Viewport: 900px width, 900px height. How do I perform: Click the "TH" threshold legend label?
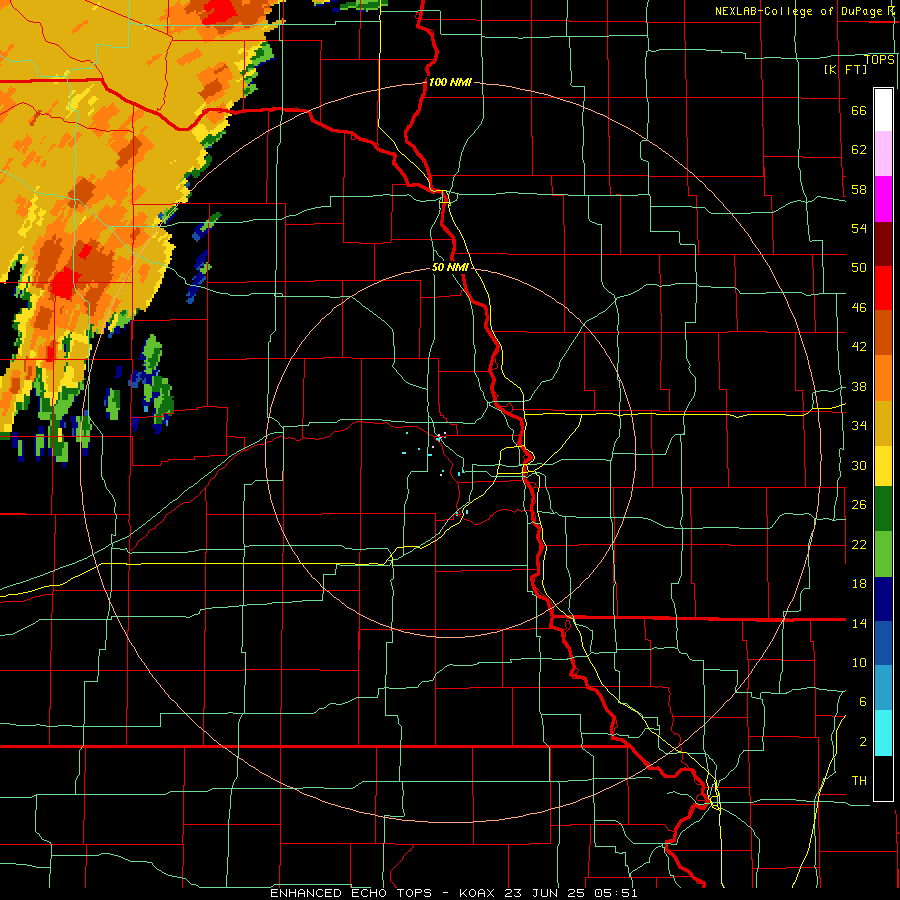859,781
